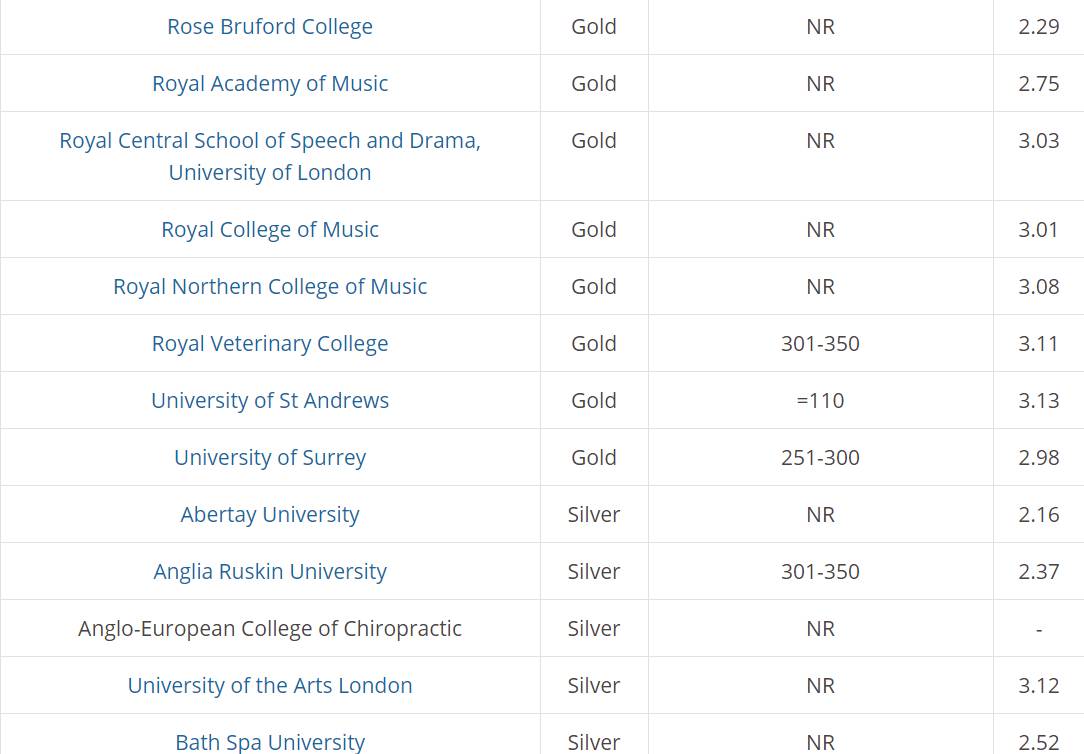
Task: Open the Royal College of Music link
Action: [x=270, y=229]
